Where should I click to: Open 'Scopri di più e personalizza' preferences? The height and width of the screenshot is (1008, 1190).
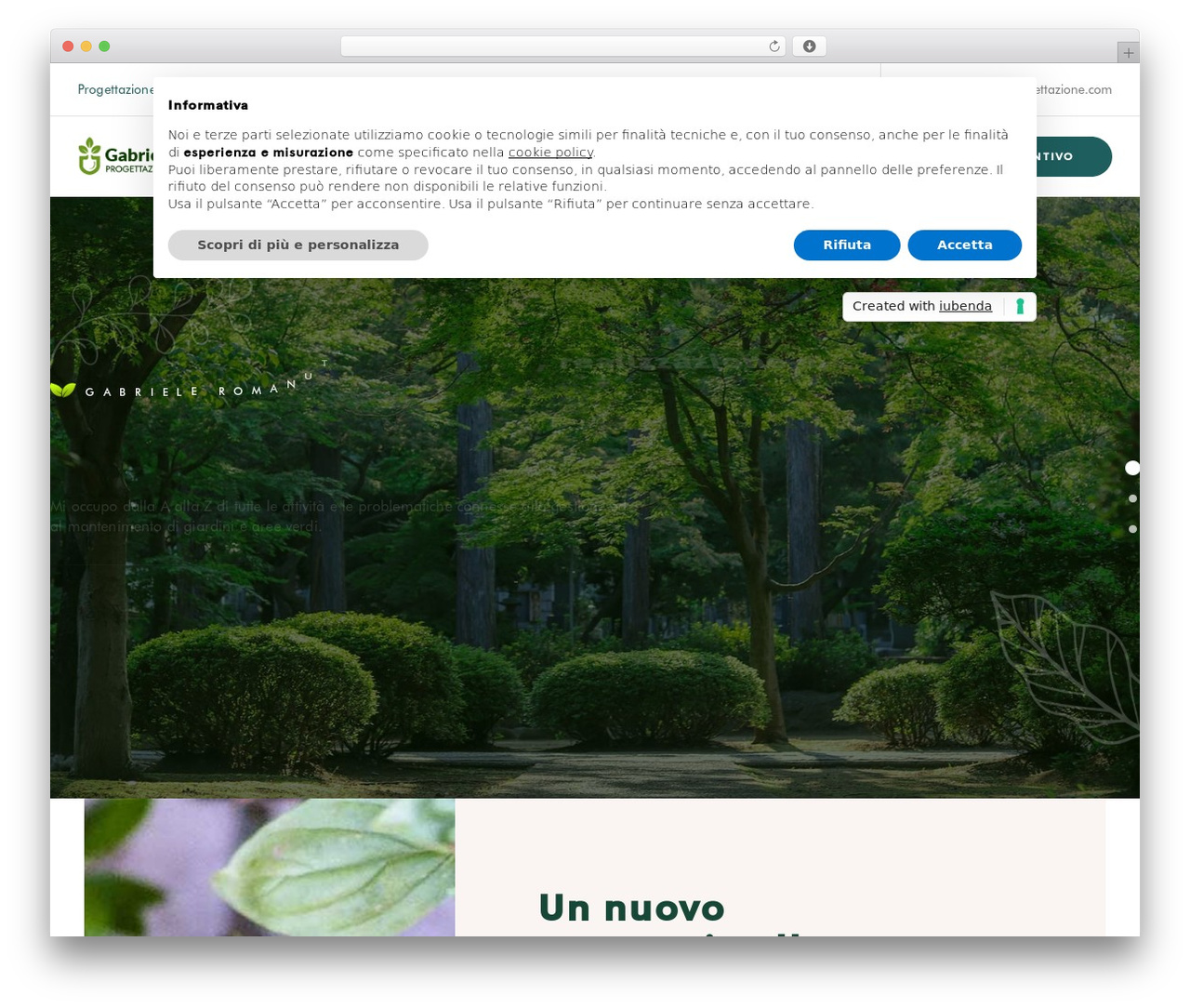pyautogui.click(x=297, y=245)
